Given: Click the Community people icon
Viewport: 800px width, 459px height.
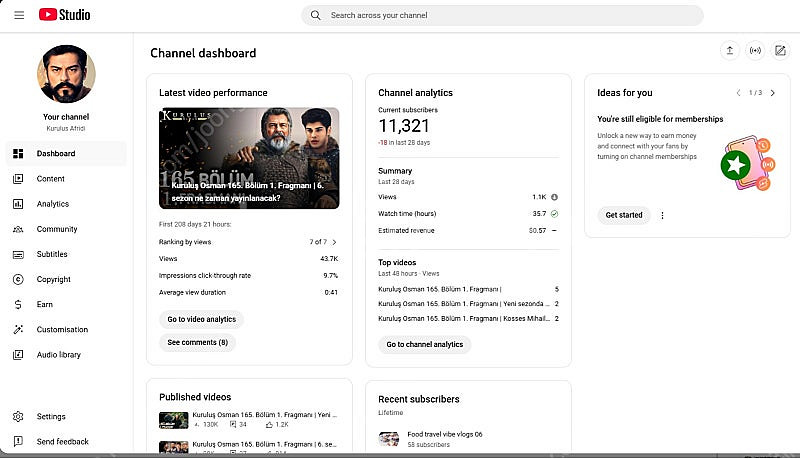Looking at the screenshot, I should coord(18,229).
